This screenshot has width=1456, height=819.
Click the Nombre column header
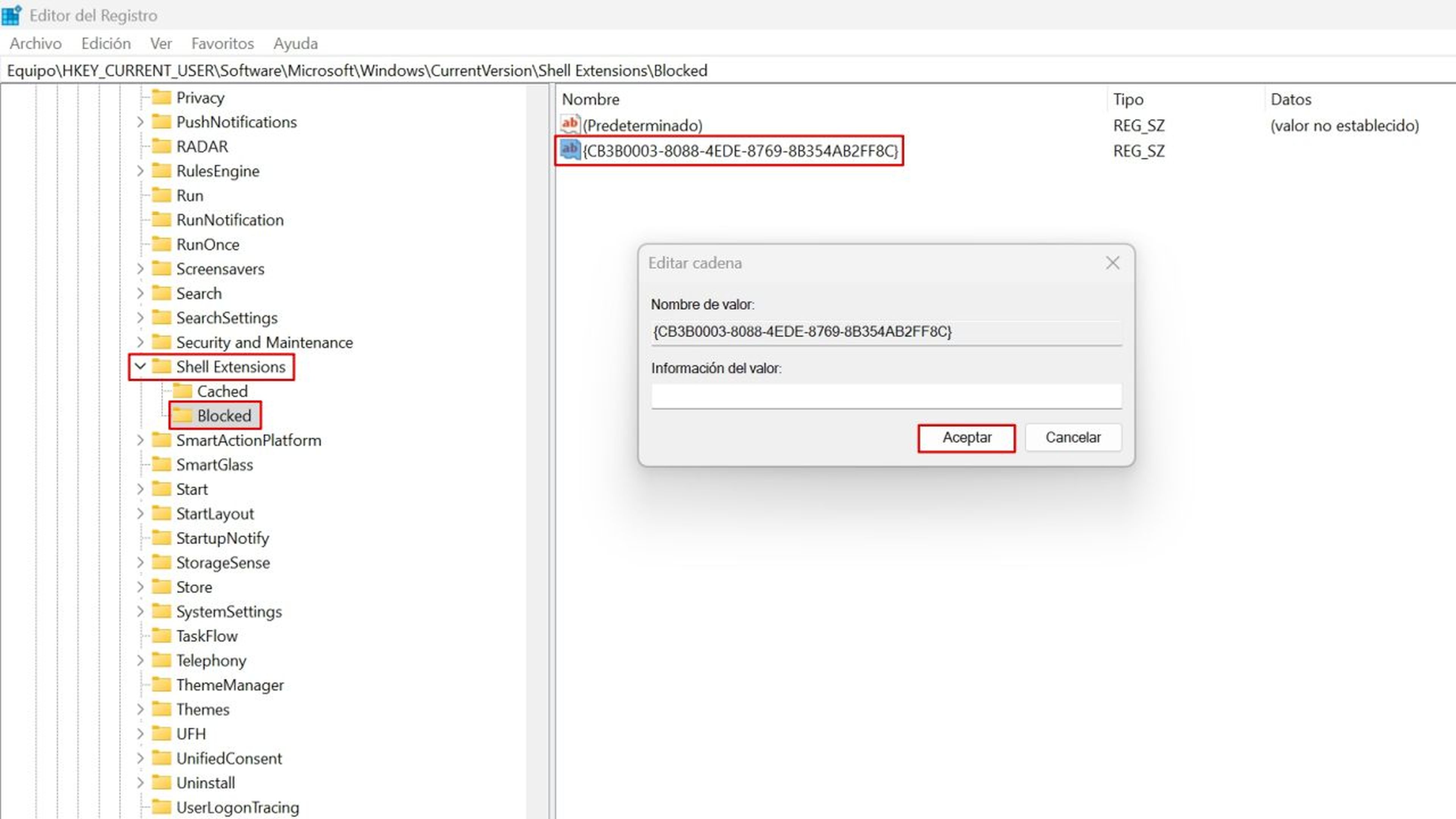(x=591, y=99)
